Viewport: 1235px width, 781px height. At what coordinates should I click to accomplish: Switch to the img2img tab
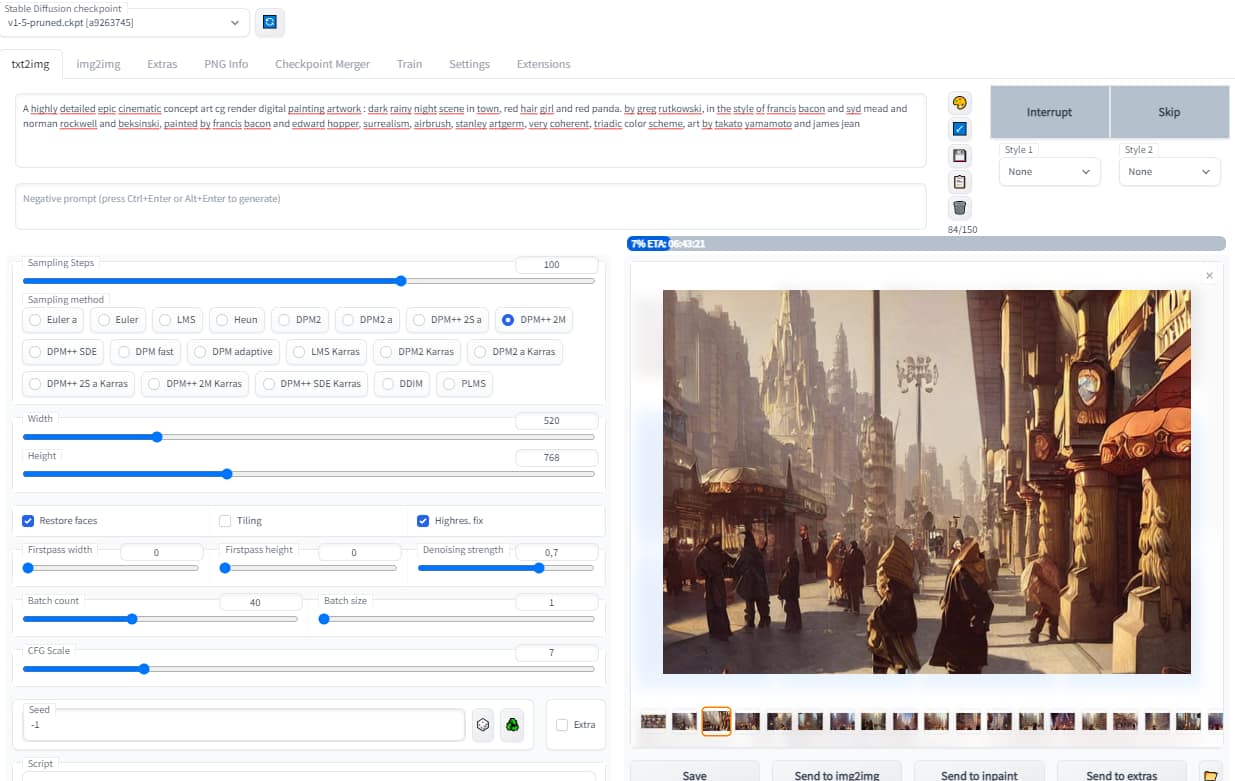coord(98,64)
